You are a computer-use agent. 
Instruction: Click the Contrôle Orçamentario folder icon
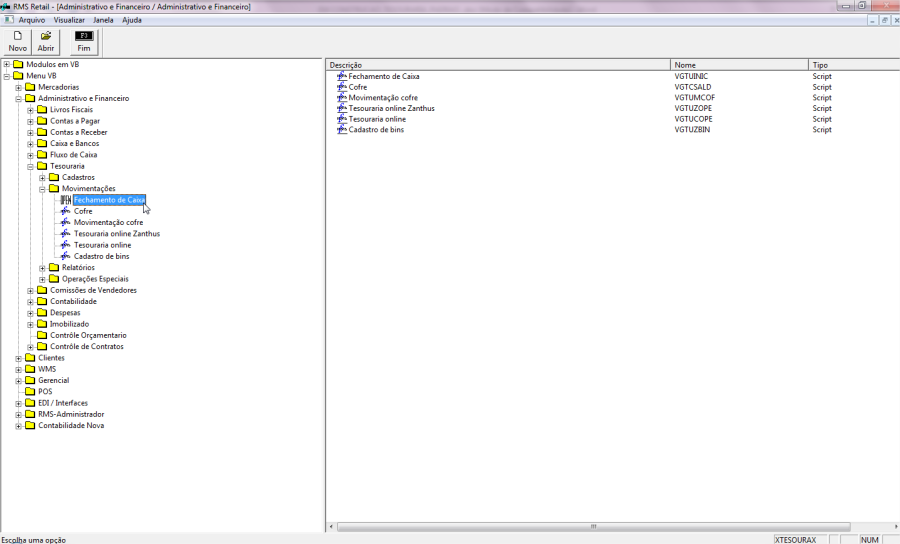(x=42, y=335)
